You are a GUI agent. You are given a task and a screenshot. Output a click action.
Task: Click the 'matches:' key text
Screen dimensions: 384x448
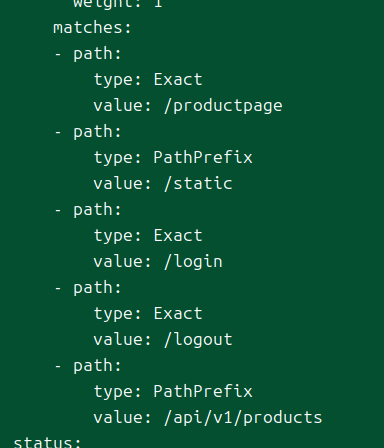[x=92, y=27]
